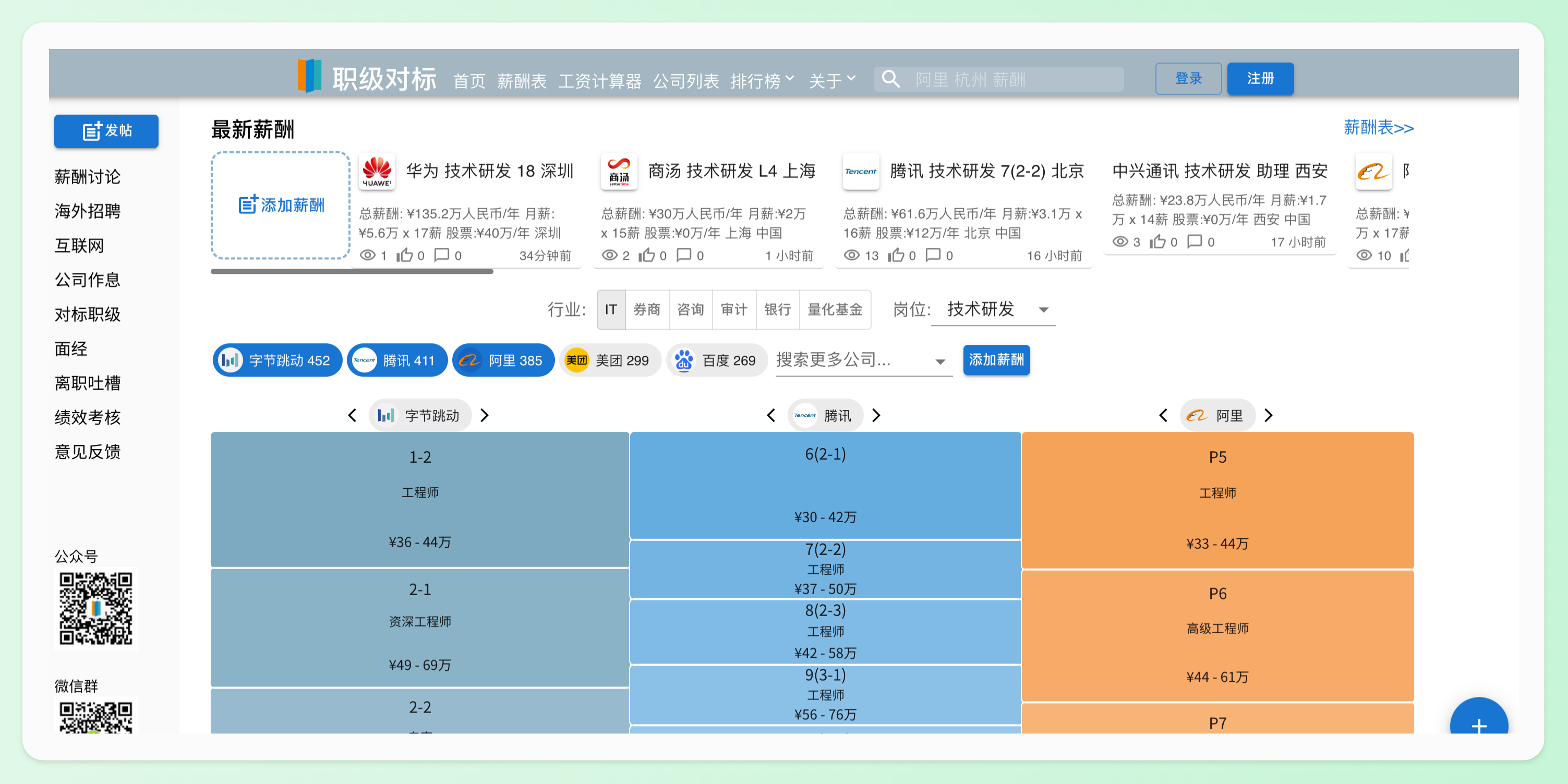Show previous company before 字节跳动 column
Viewport: 1568px width, 784px height.
click(352, 415)
